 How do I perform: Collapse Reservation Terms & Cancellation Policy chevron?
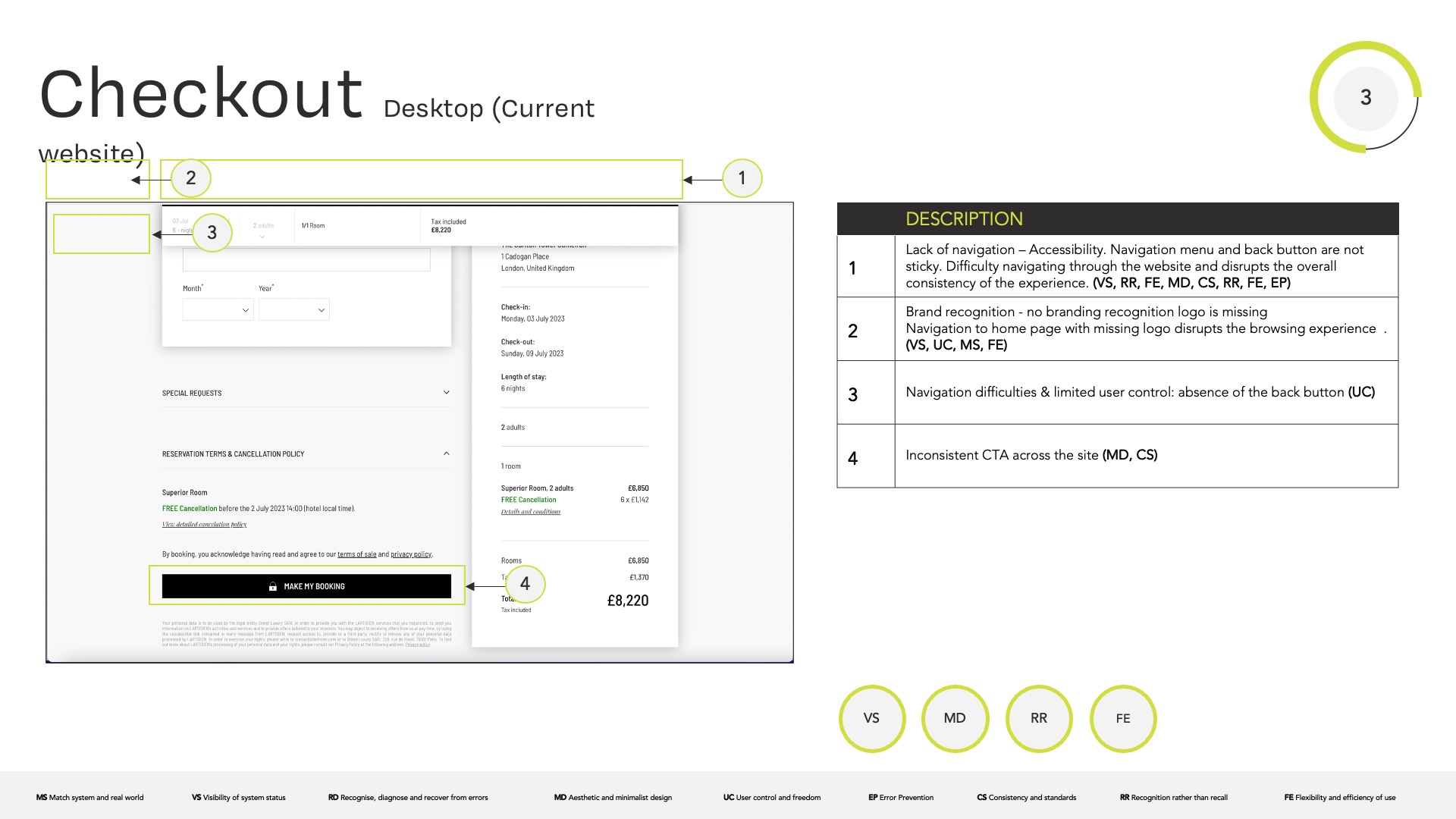pyautogui.click(x=446, y=453)
